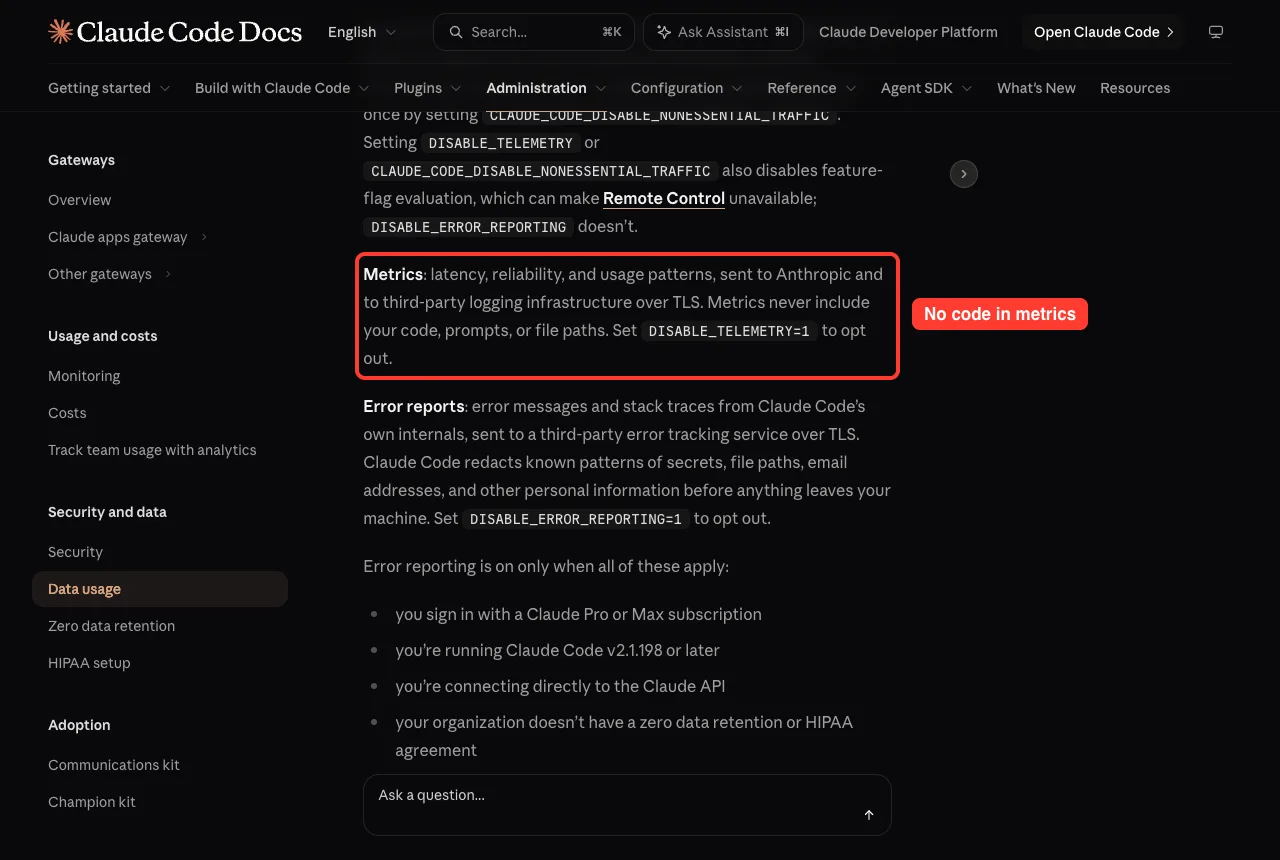Open the Agent SDK dropdown menu
The height and width of the screenshot is (860, 1280).
[x=927, y=88]
